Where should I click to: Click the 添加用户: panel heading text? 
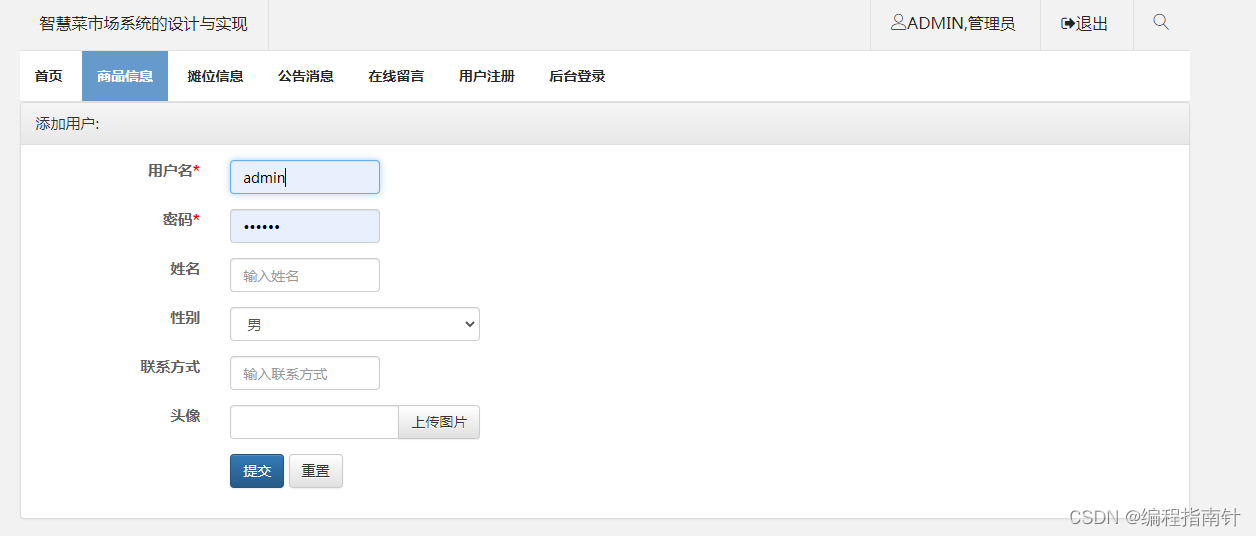pos(68,124)
